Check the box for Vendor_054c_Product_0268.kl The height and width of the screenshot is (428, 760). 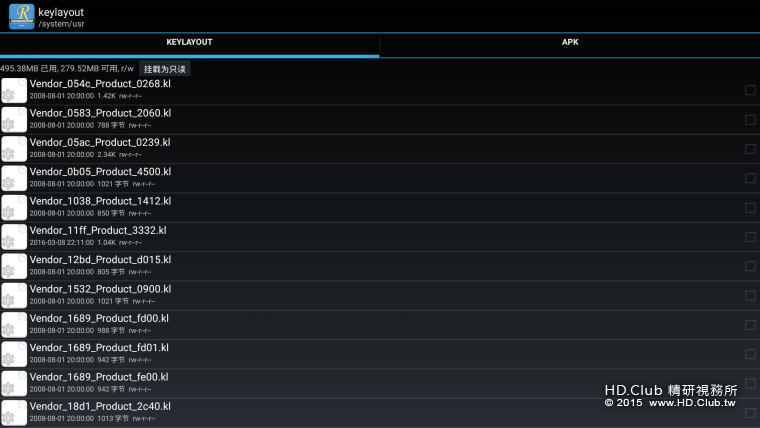[750, 90]
